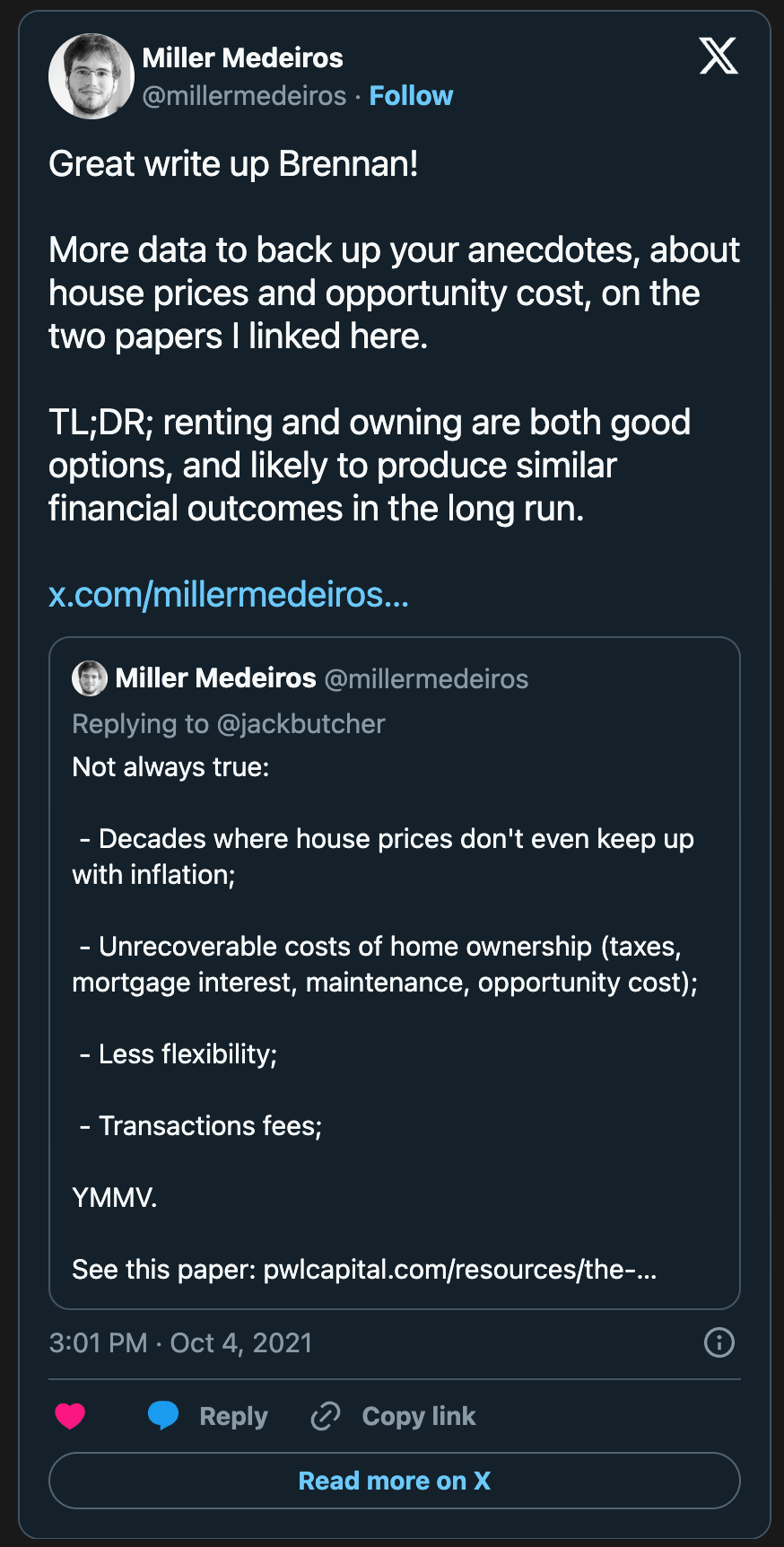Open the pwlcapital.com paper link
Screen dimensions: 784x1547
pos(459,1270)
